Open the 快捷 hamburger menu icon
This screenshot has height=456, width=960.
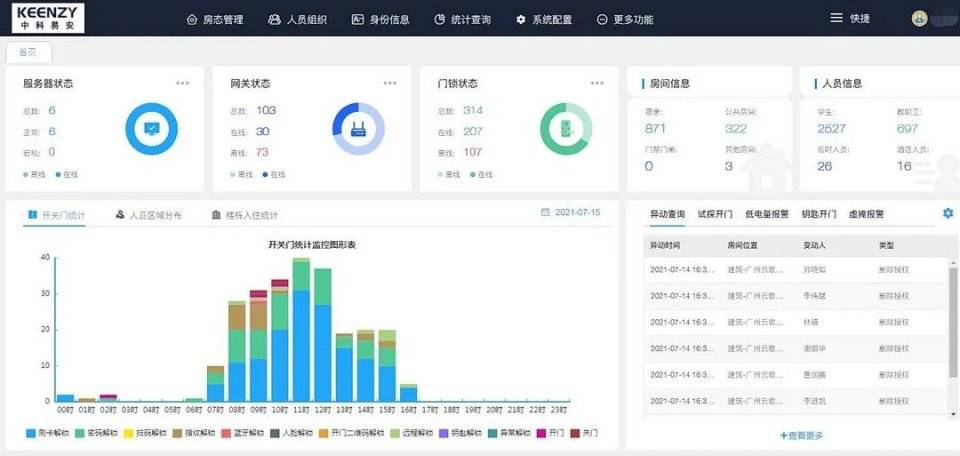click(x=836, y=18)
